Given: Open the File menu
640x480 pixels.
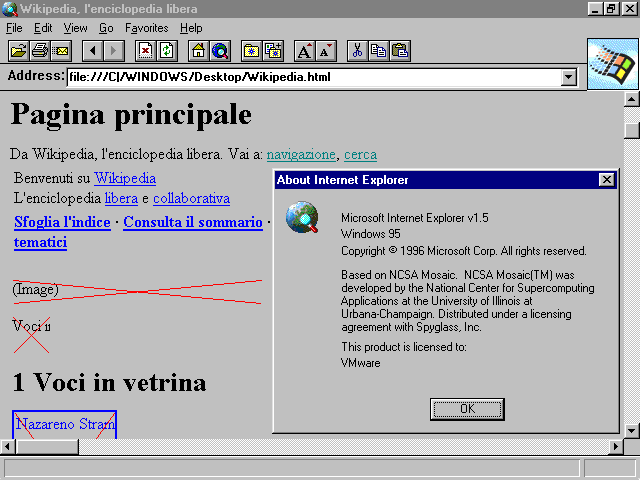Looking at the screenshot, I should [14, 28].
